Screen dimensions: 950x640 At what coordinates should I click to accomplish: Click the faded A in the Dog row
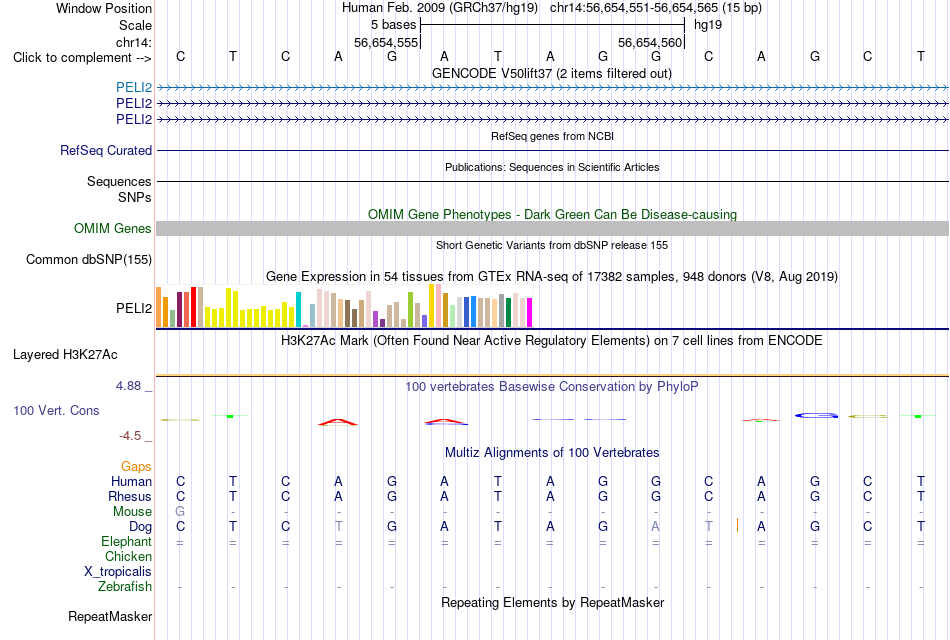click(655, 527)
